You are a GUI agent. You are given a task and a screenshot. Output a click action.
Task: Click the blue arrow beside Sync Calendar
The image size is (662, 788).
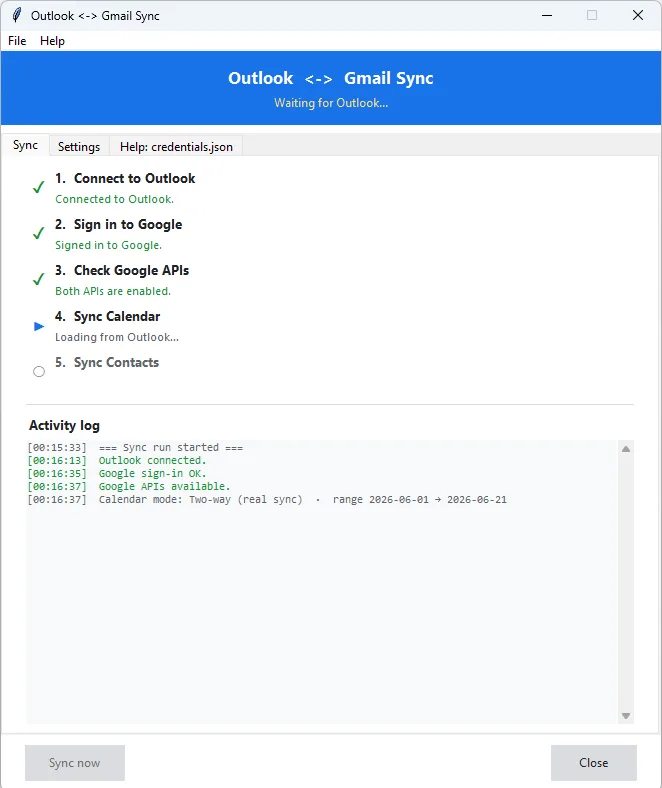[x=39, y=326]
